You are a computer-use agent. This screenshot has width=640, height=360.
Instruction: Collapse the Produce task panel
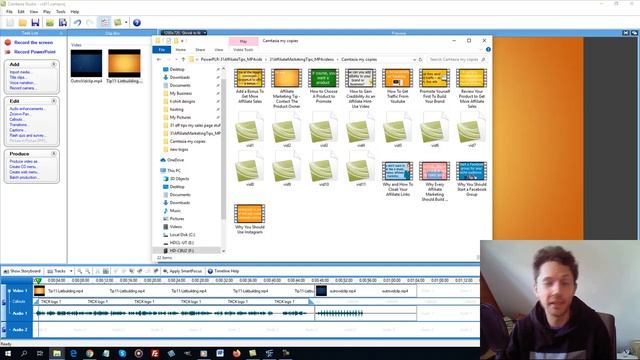click(x=54, y=154)
